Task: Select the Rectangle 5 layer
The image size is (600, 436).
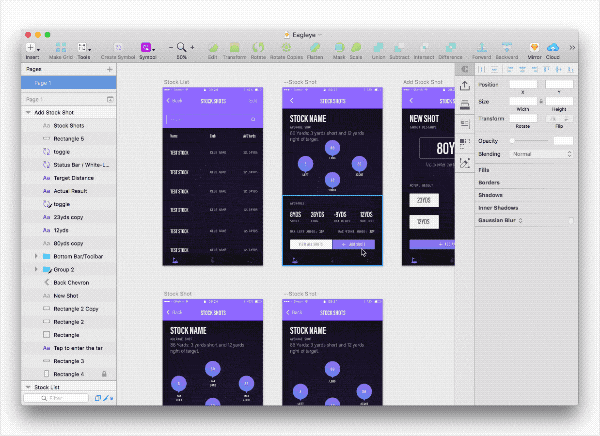Action: pos(68,139)
